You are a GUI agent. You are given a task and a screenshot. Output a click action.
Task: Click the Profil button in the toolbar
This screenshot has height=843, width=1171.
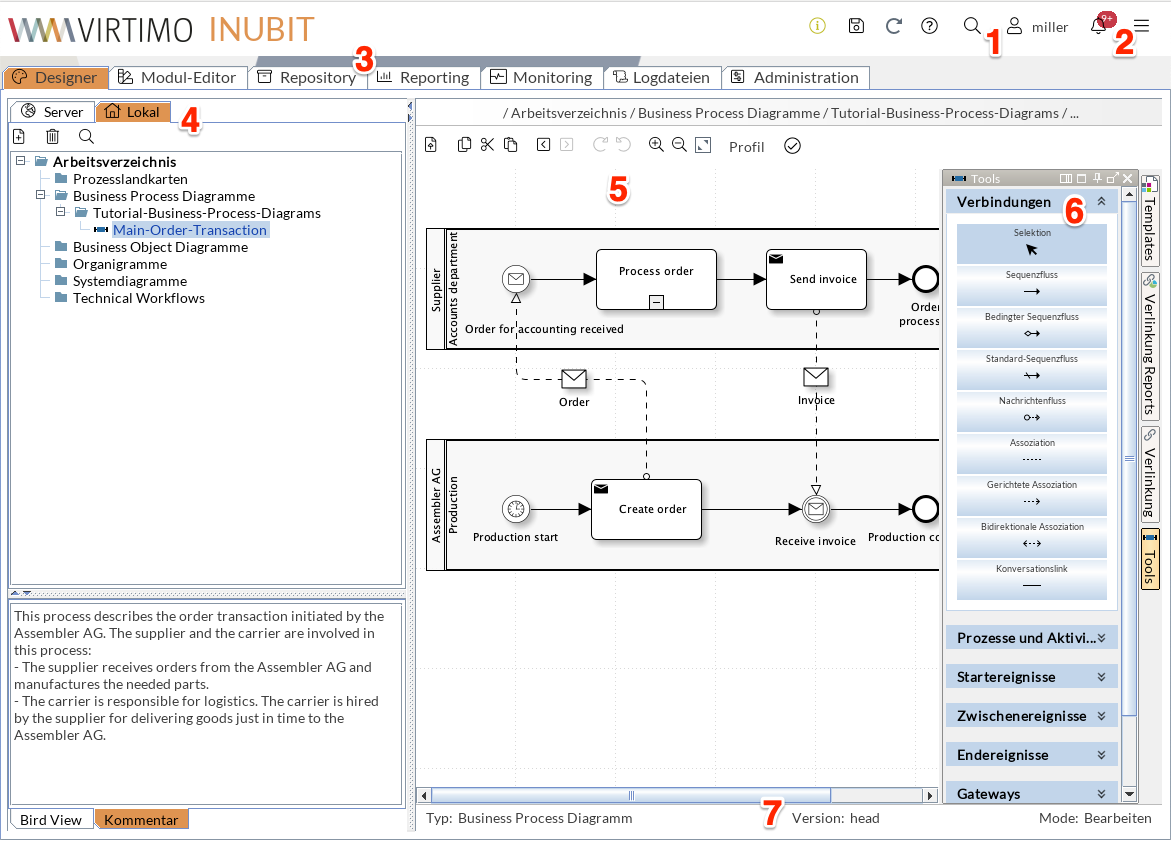coord(746,146)
